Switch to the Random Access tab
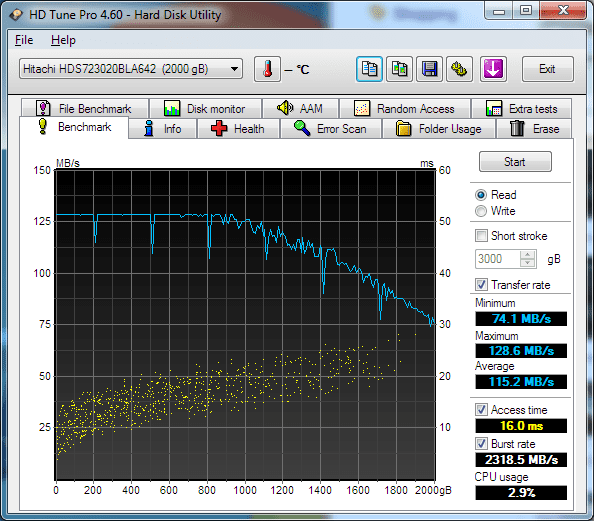594x521 pixels. coord(405,109)
